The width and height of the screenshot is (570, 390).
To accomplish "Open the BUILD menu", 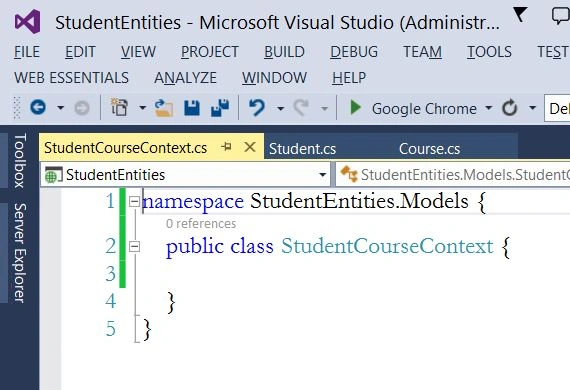I will 284,52.
